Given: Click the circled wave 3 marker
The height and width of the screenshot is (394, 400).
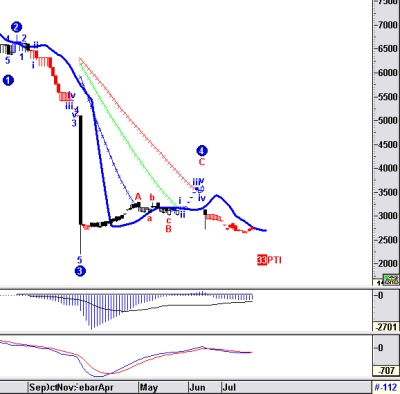Looking at the screenshot, I should (x=80, y=271).
